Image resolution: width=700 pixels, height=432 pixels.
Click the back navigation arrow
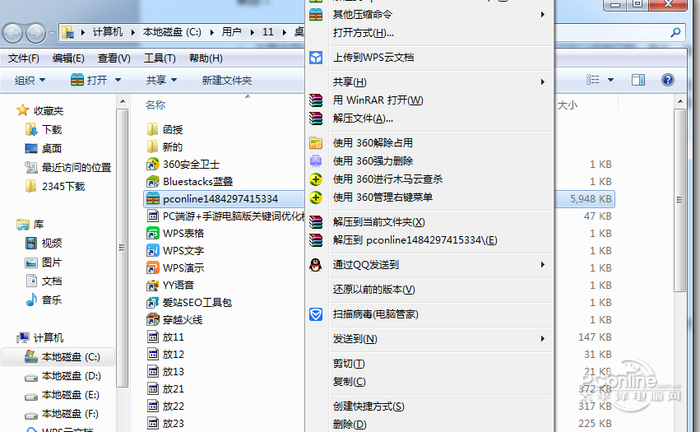click(x=13, y=33)
